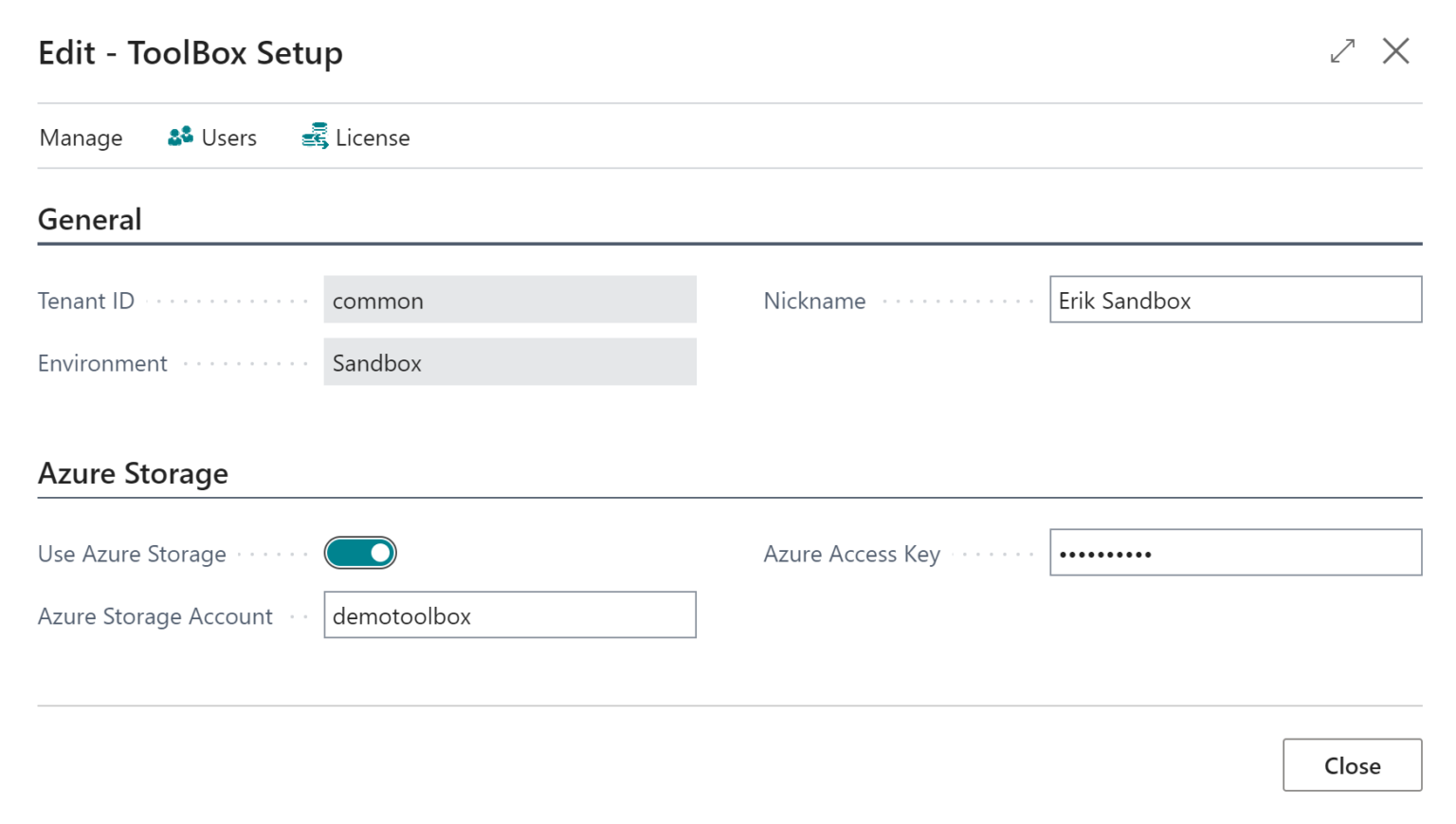Screen dimensions: 1456x824
Task: Click the Azure Access Key label
Action: click(851, 554)
